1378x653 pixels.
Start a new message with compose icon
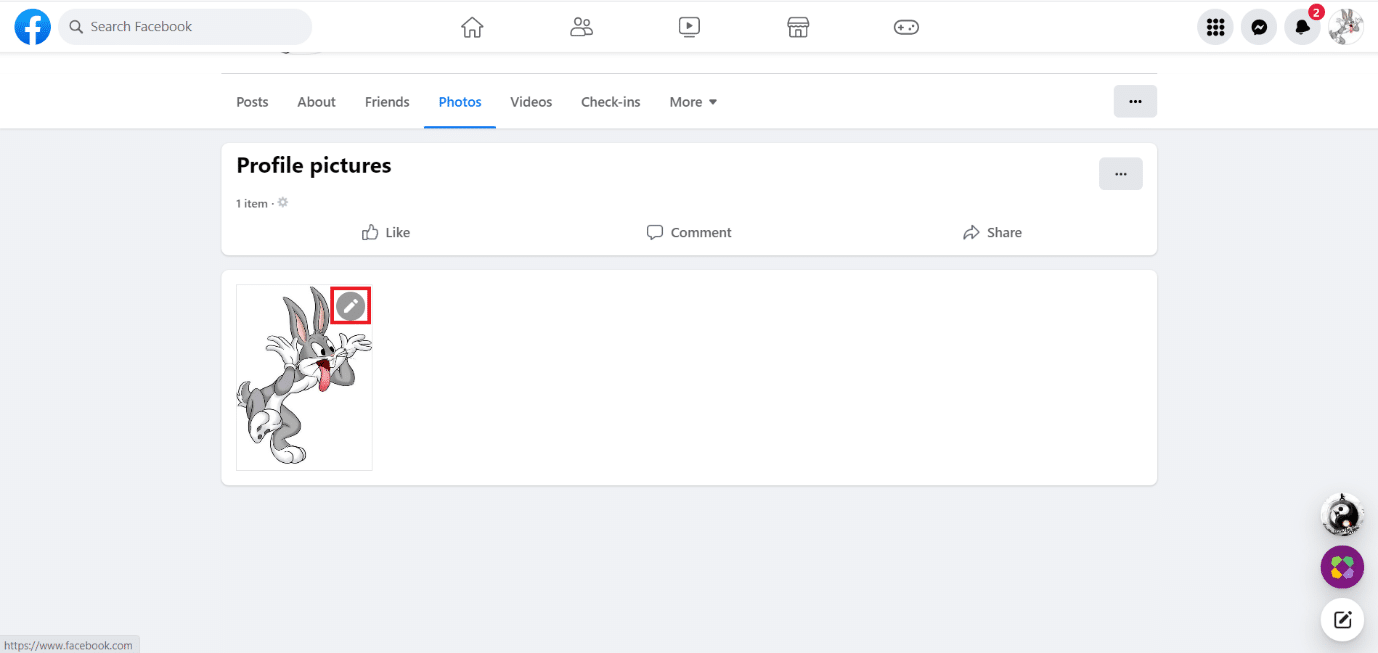pos(1342,619)
